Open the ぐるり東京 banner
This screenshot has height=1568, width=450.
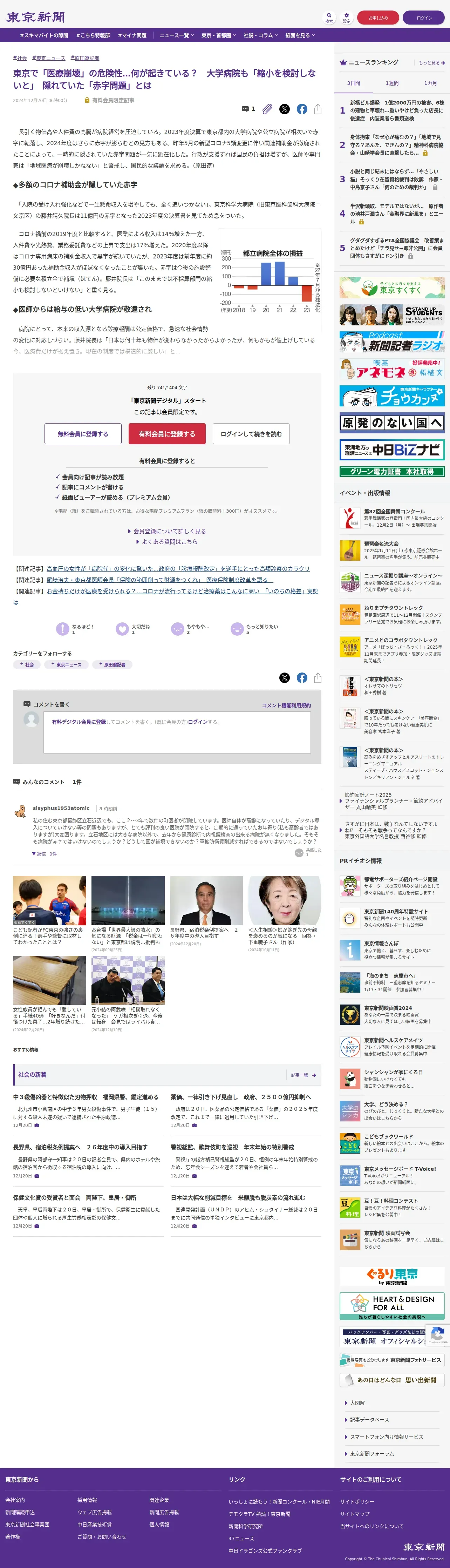coord(391,1276)
